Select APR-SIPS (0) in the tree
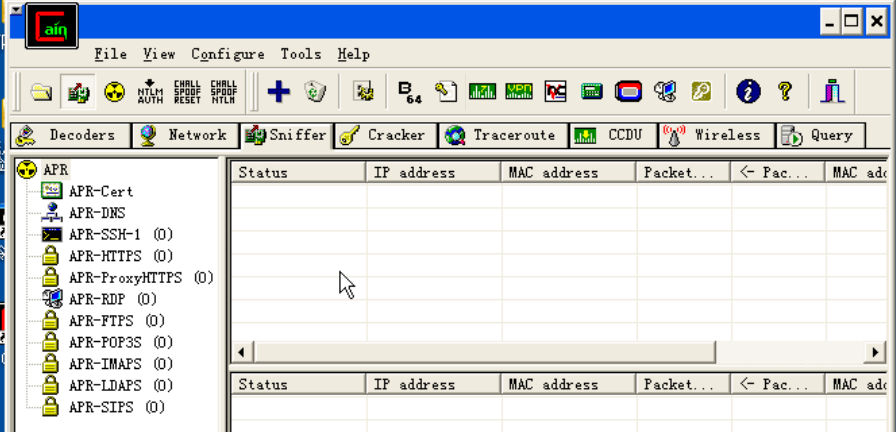The height and width of the screenshot is (432, 896). pyautogui.click(x=117, y=407)
